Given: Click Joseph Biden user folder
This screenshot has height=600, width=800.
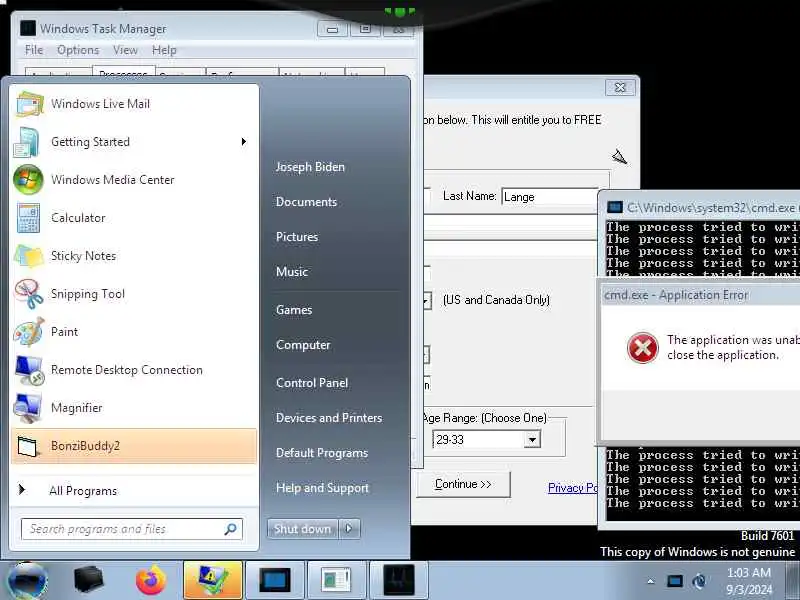Looking at the screenshot, I should (310, 167).
